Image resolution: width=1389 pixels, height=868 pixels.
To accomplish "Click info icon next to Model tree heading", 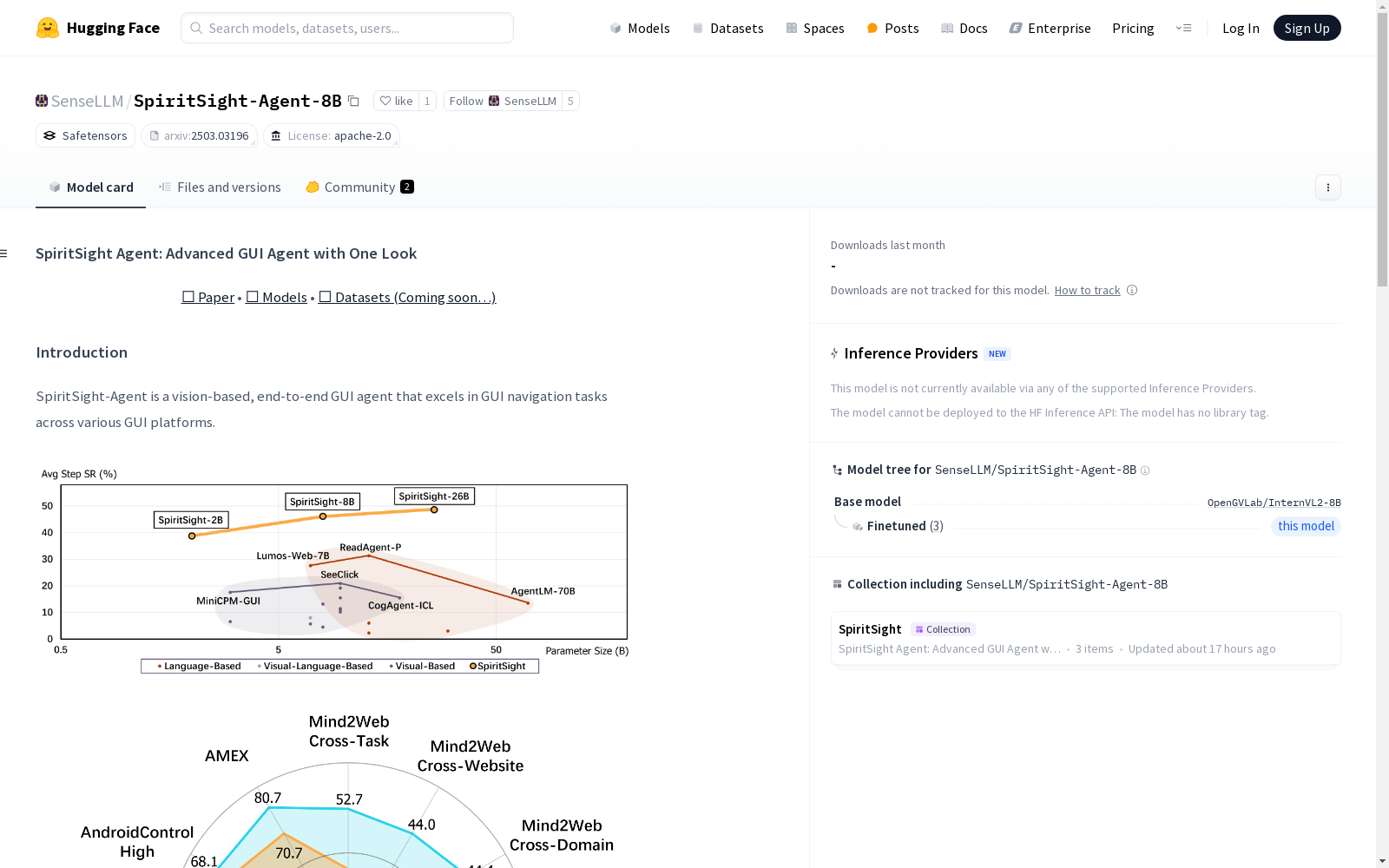I will click(1145, 470).
